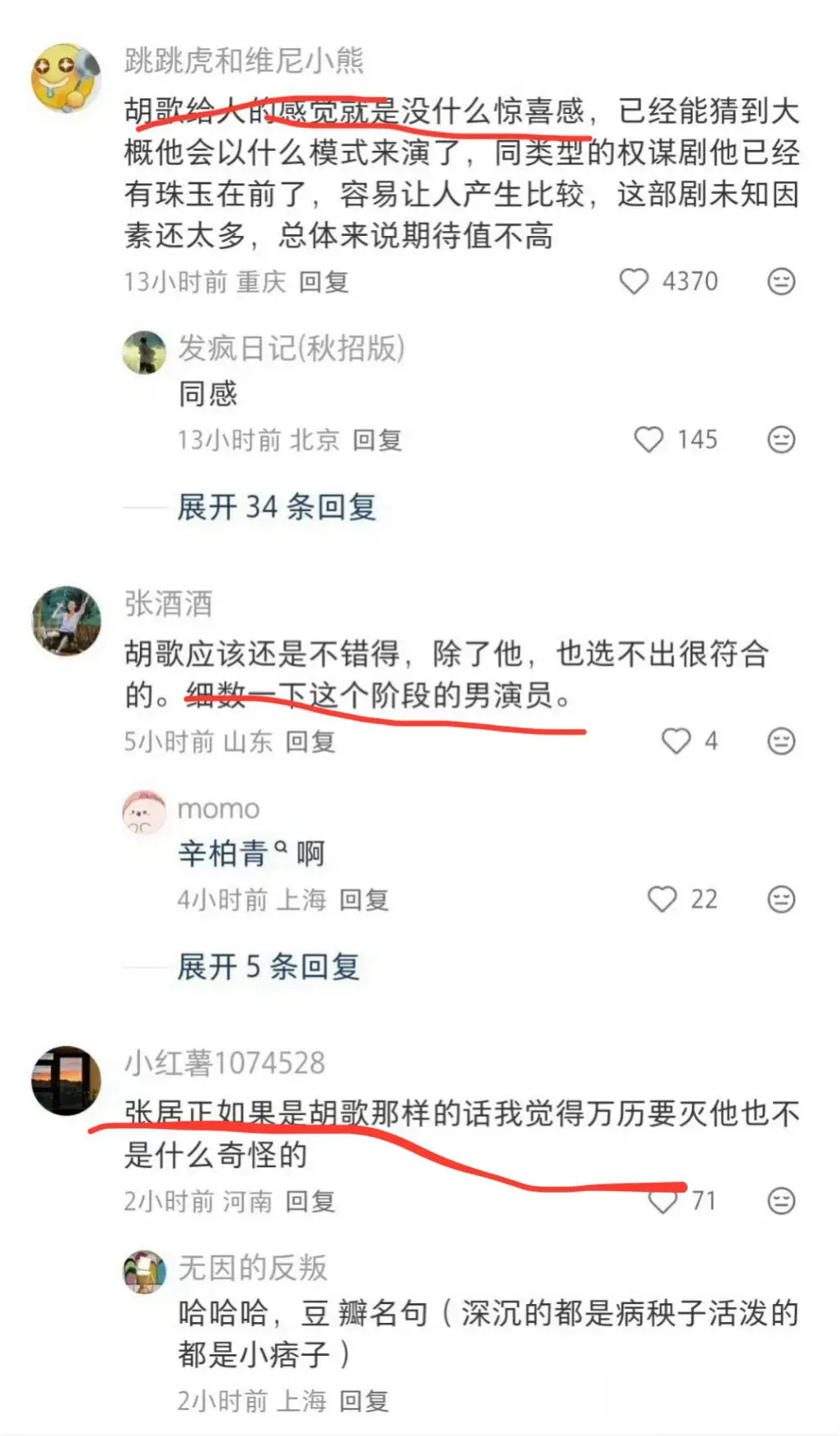Like the comment with 4370 likes
The height and width of the screenshot is (1436, 840).
click(x=634, y=282)
